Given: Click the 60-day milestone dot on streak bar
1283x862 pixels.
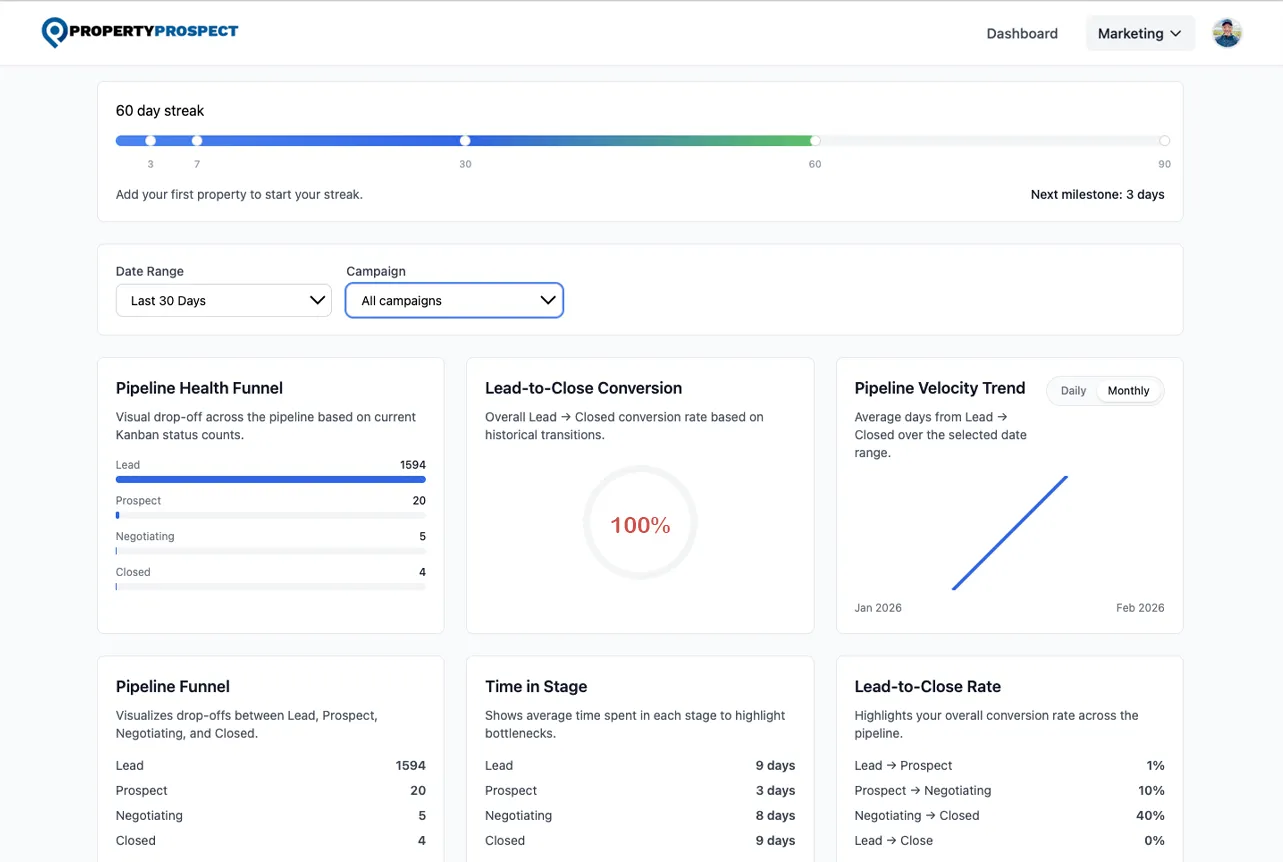Looking at the screenshot, I should pos(815,141).
